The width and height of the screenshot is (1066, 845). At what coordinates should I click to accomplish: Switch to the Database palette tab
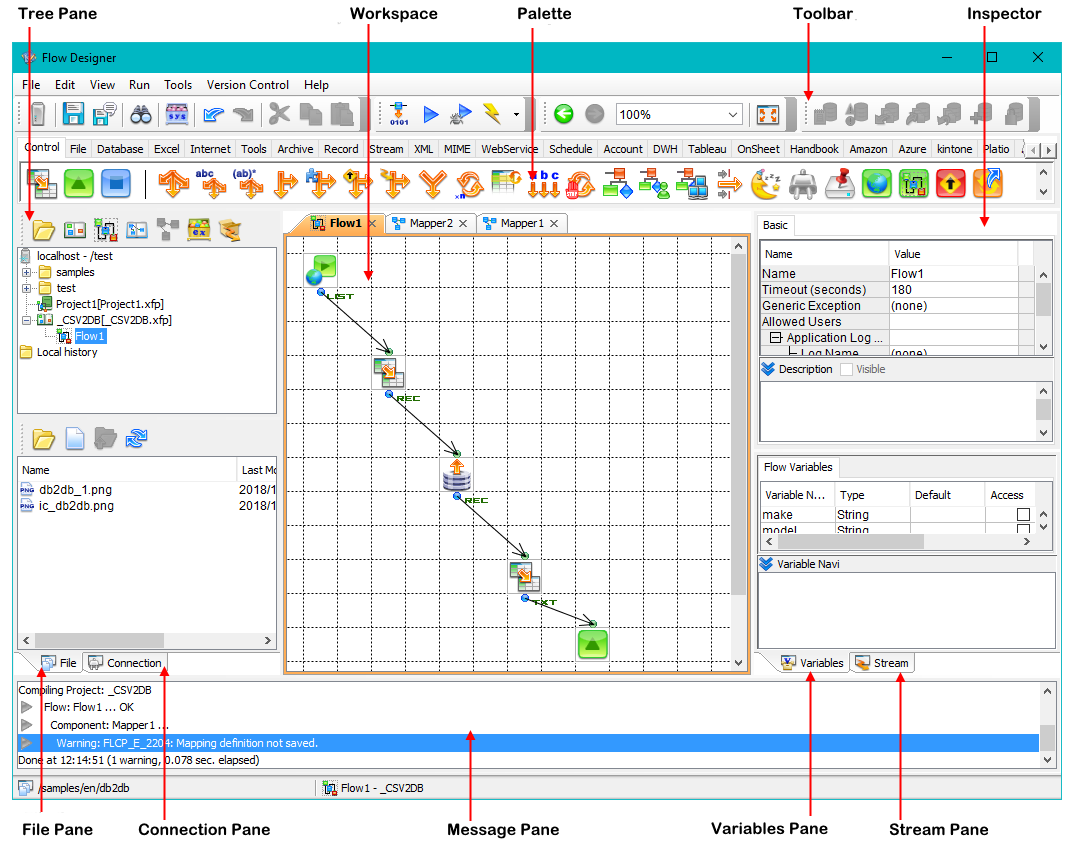point(120,149)
